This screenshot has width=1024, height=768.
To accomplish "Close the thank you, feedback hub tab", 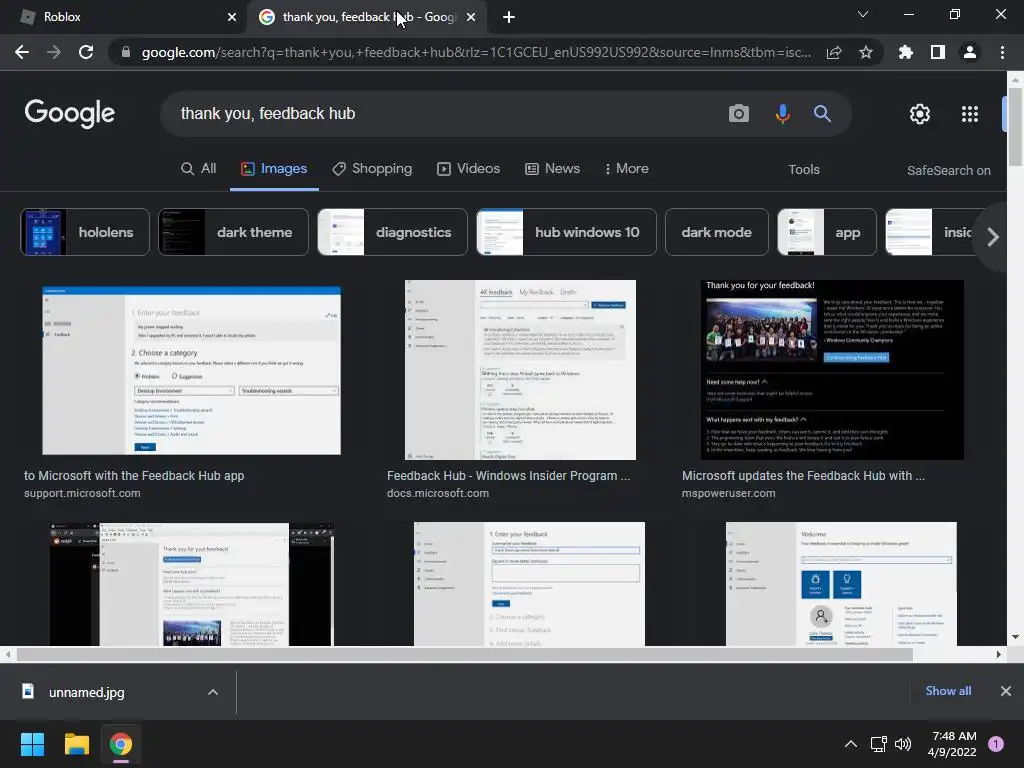I will click(x=471, y=17).
